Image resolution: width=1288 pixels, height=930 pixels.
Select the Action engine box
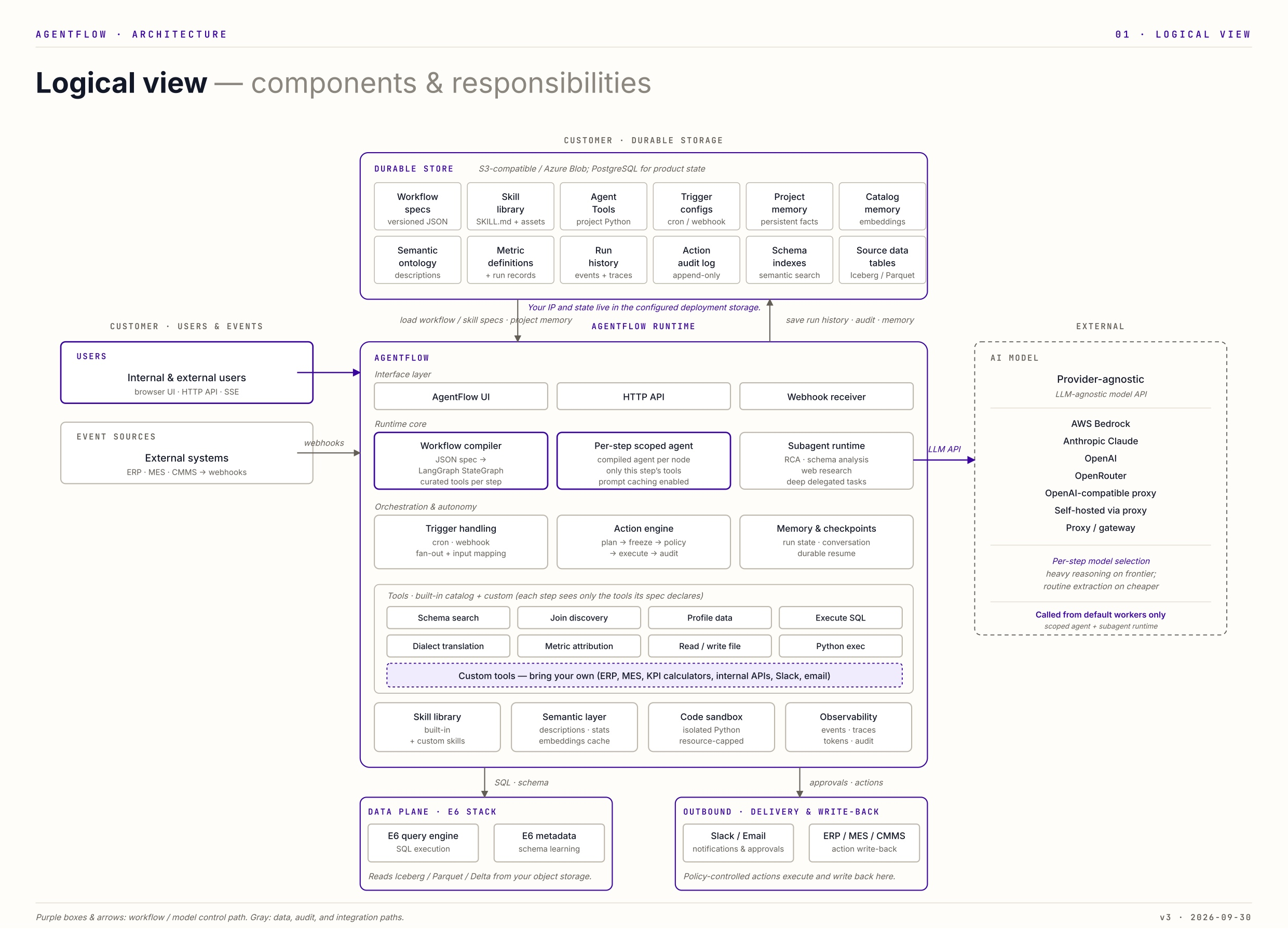[643, 542]
